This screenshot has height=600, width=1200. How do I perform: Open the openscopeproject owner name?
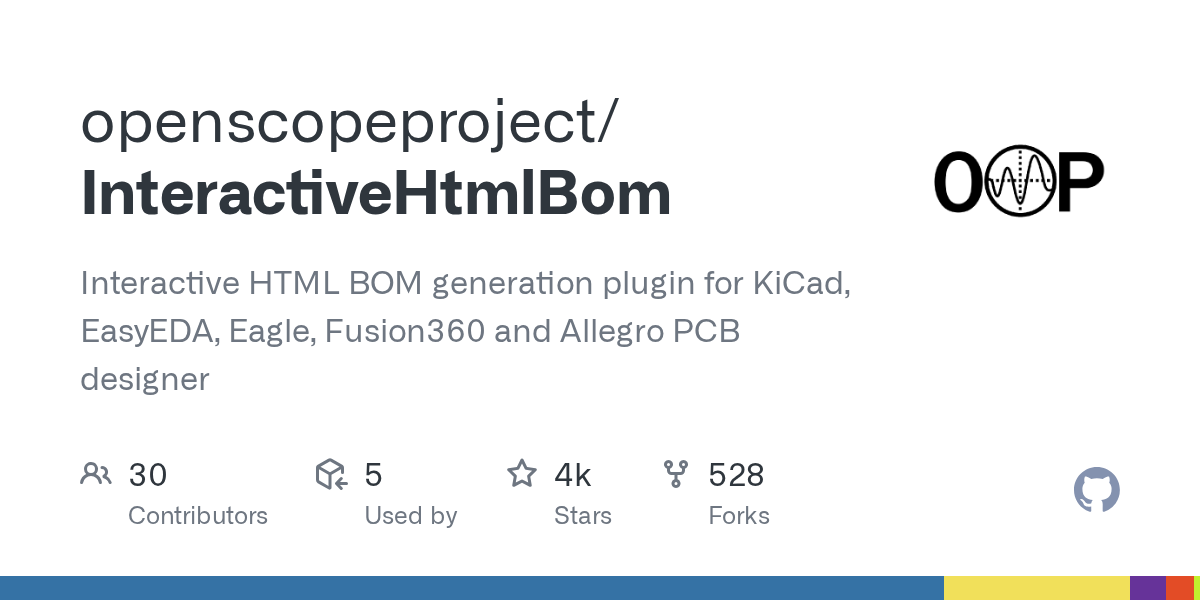(x=348, y=122)
